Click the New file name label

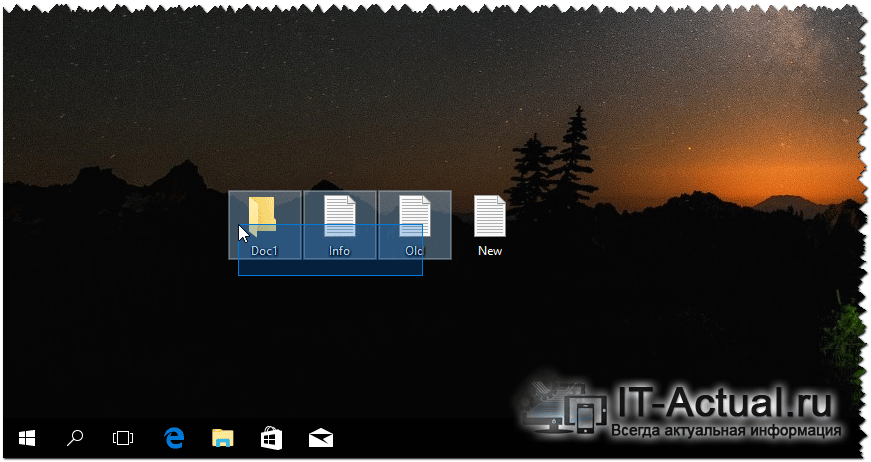[490, 251]
